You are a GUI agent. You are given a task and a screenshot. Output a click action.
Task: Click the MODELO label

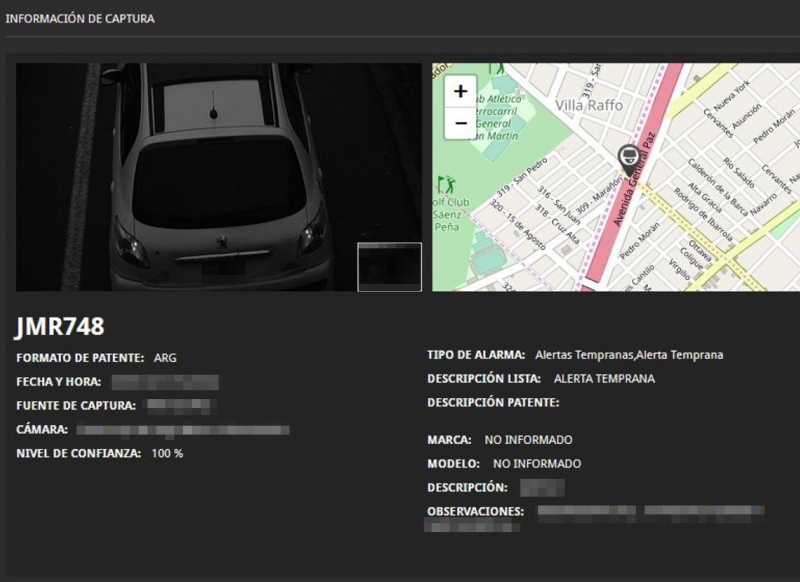(x=454, y=464)
